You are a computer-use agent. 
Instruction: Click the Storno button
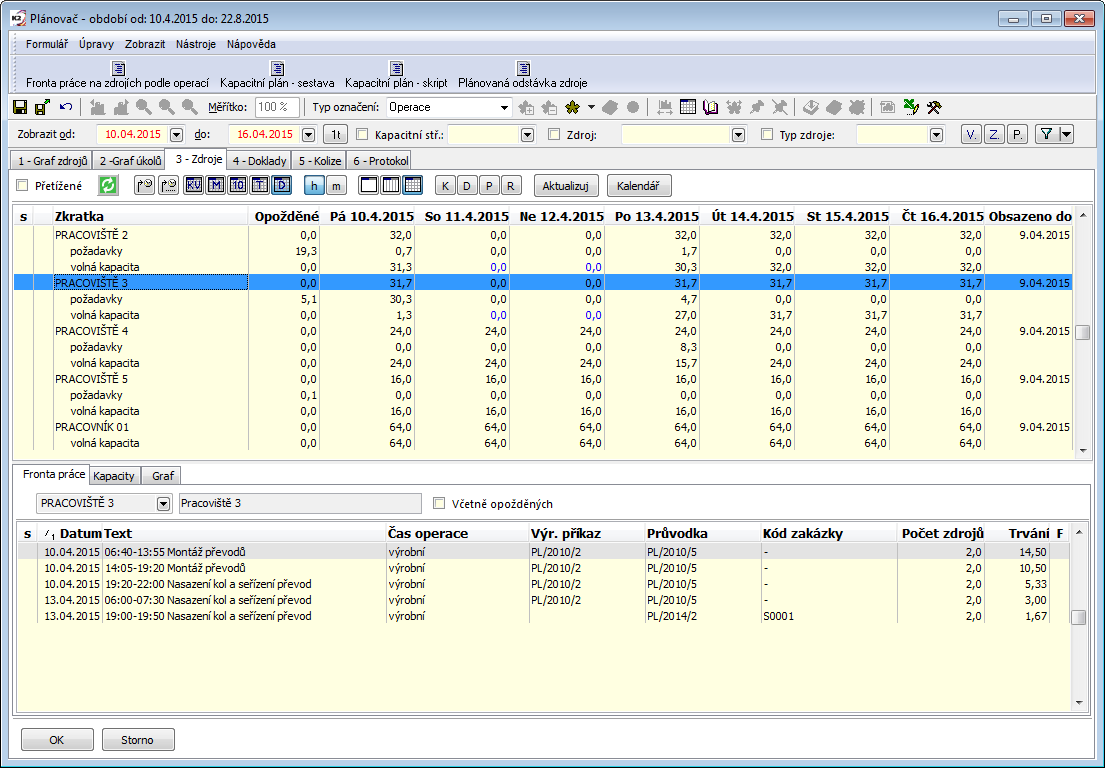pyautogui.click(x=138, y=740)
